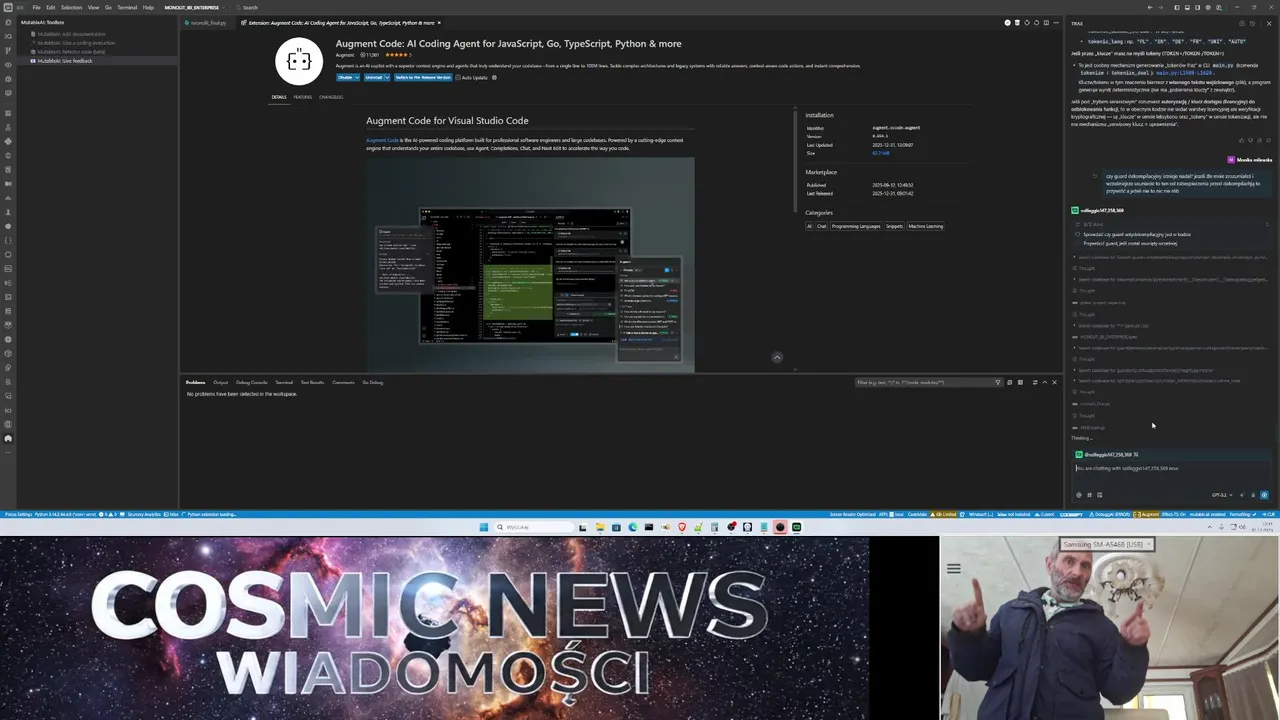This screenshot has height=720, width=1280.
Task: Select the Machine Learning category tag
Action: click(926, 226)
